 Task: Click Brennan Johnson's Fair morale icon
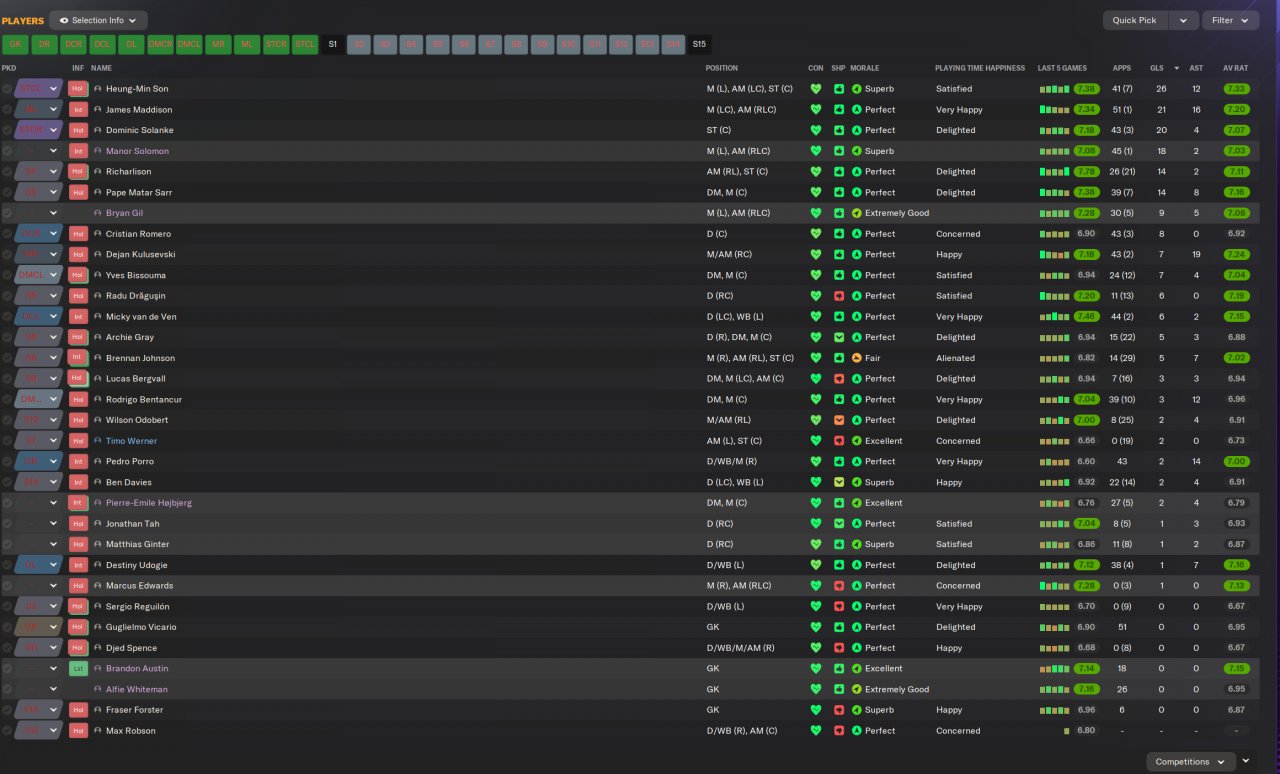tap(857, 358)
